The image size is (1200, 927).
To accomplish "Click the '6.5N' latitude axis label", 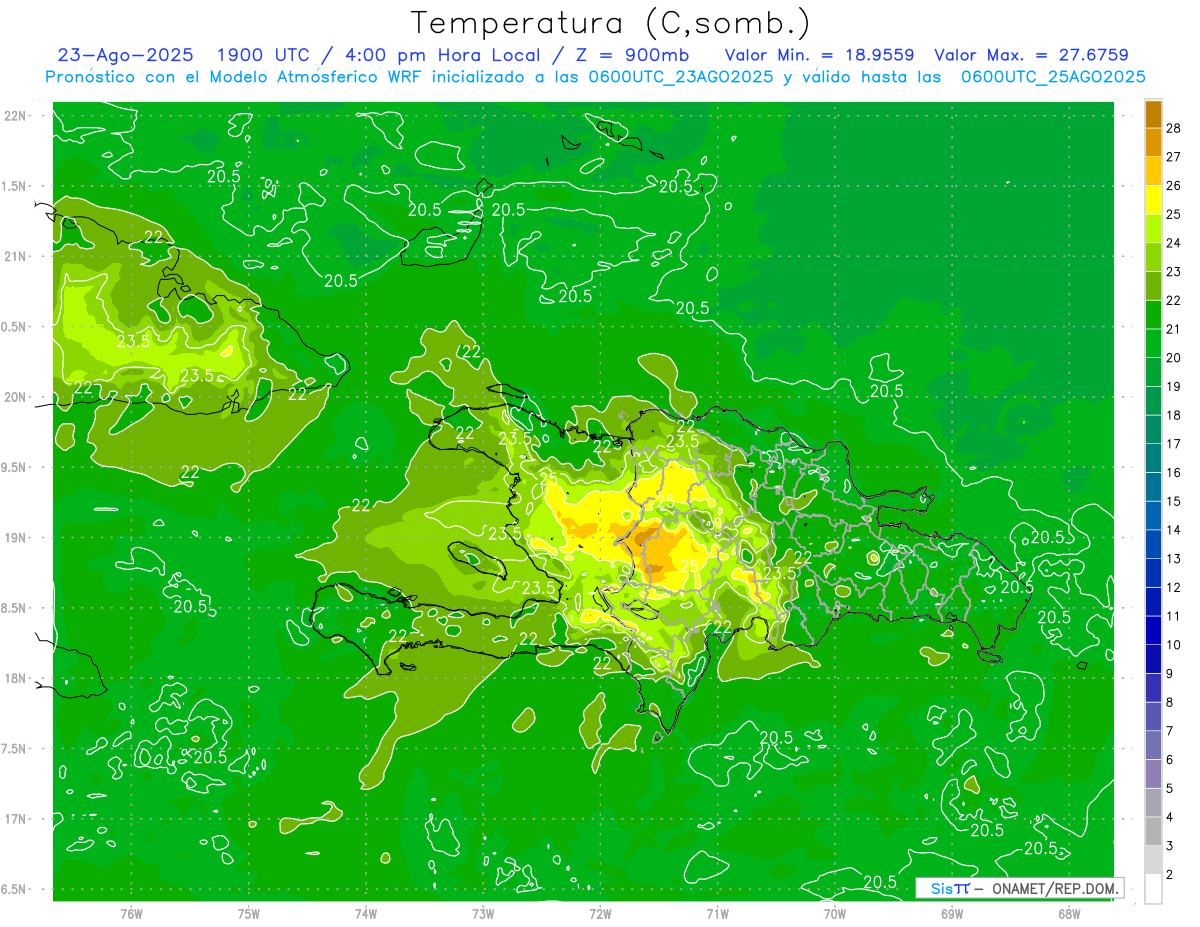I will pos(15,889).
